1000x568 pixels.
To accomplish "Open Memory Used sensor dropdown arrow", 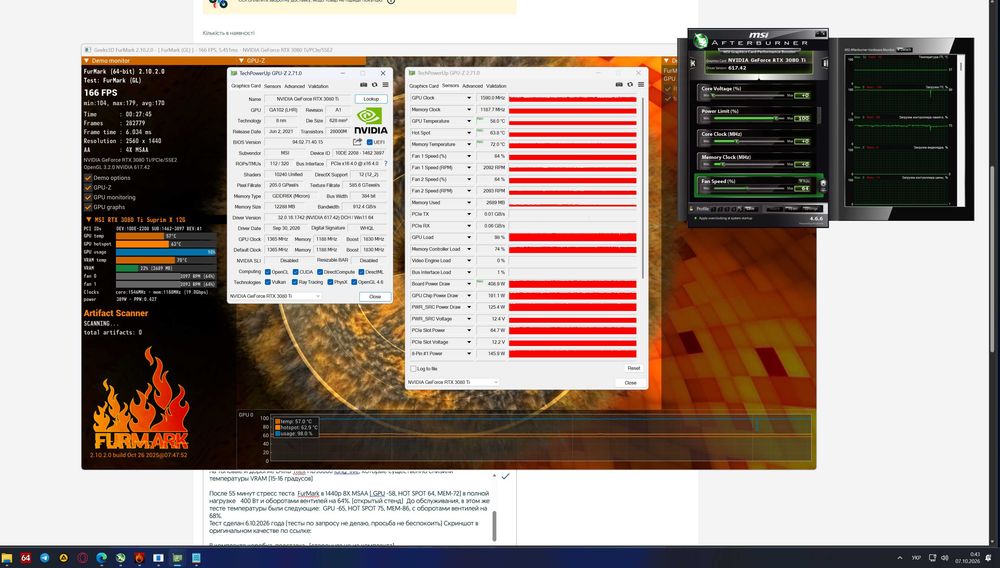I will pos(469,203).
